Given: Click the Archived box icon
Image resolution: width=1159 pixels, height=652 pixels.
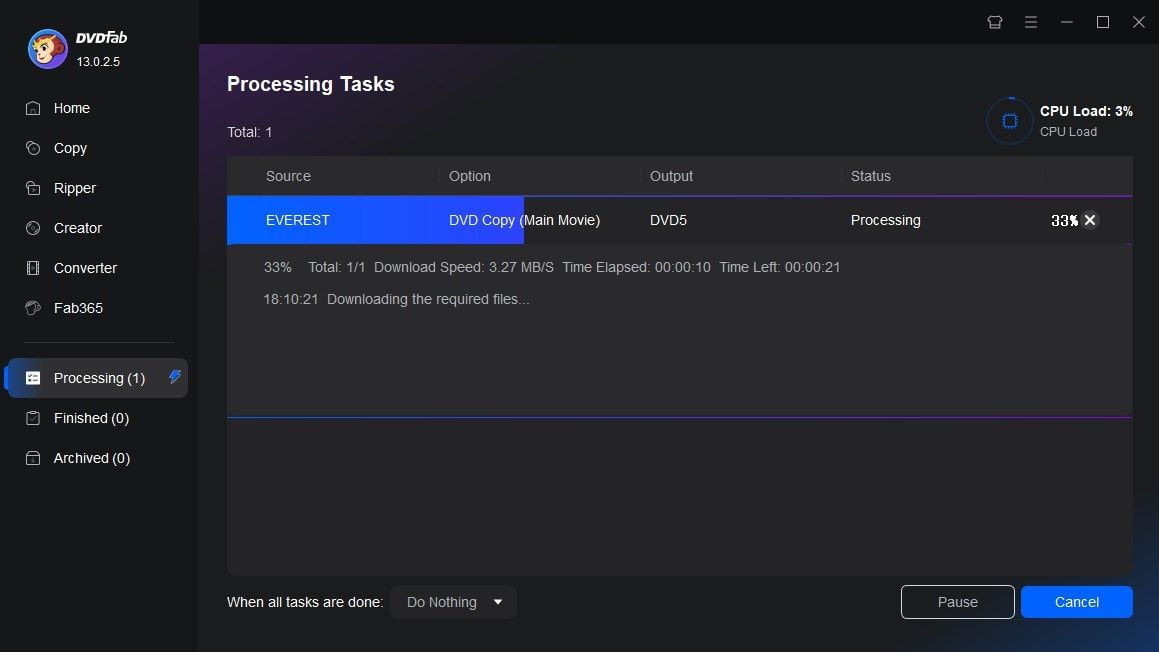Looking at the screenshot, I should (x=33, y=458).
